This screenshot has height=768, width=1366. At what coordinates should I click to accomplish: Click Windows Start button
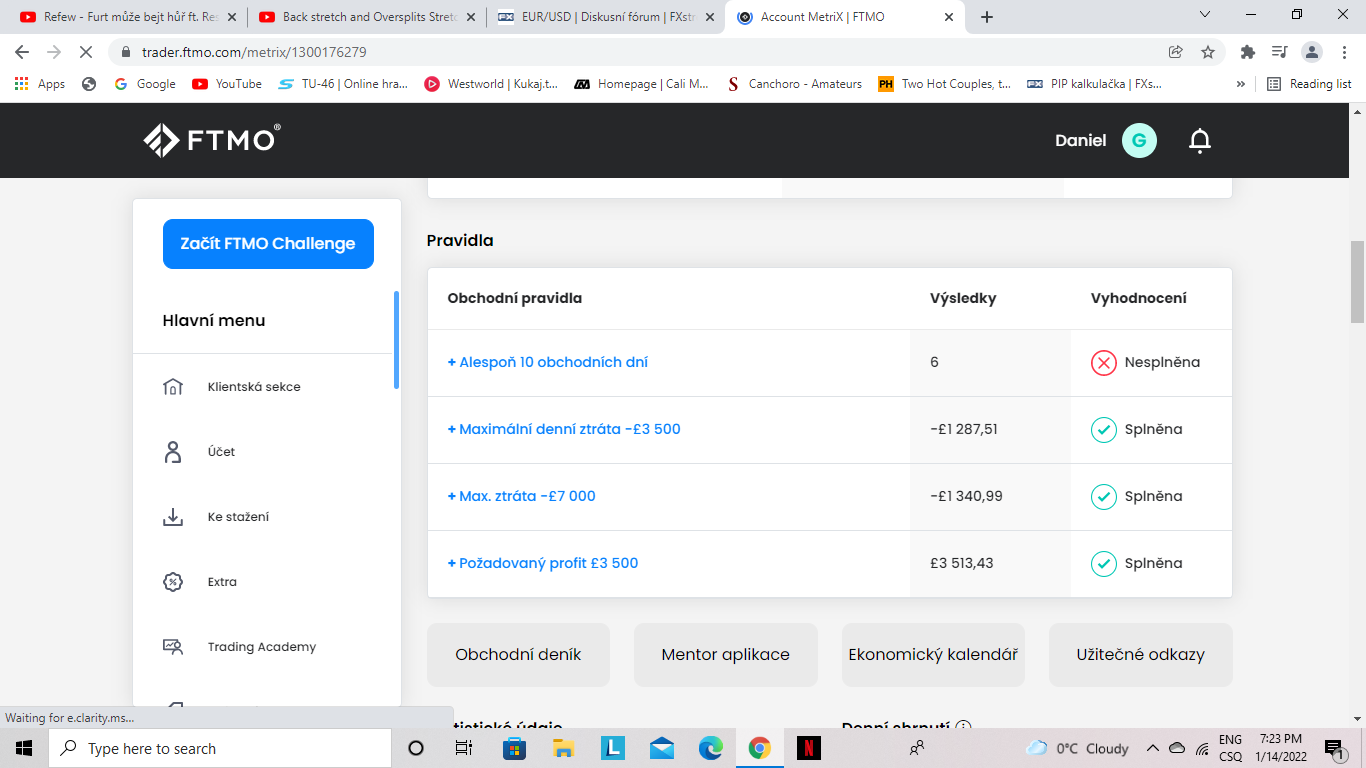[24, 748]
